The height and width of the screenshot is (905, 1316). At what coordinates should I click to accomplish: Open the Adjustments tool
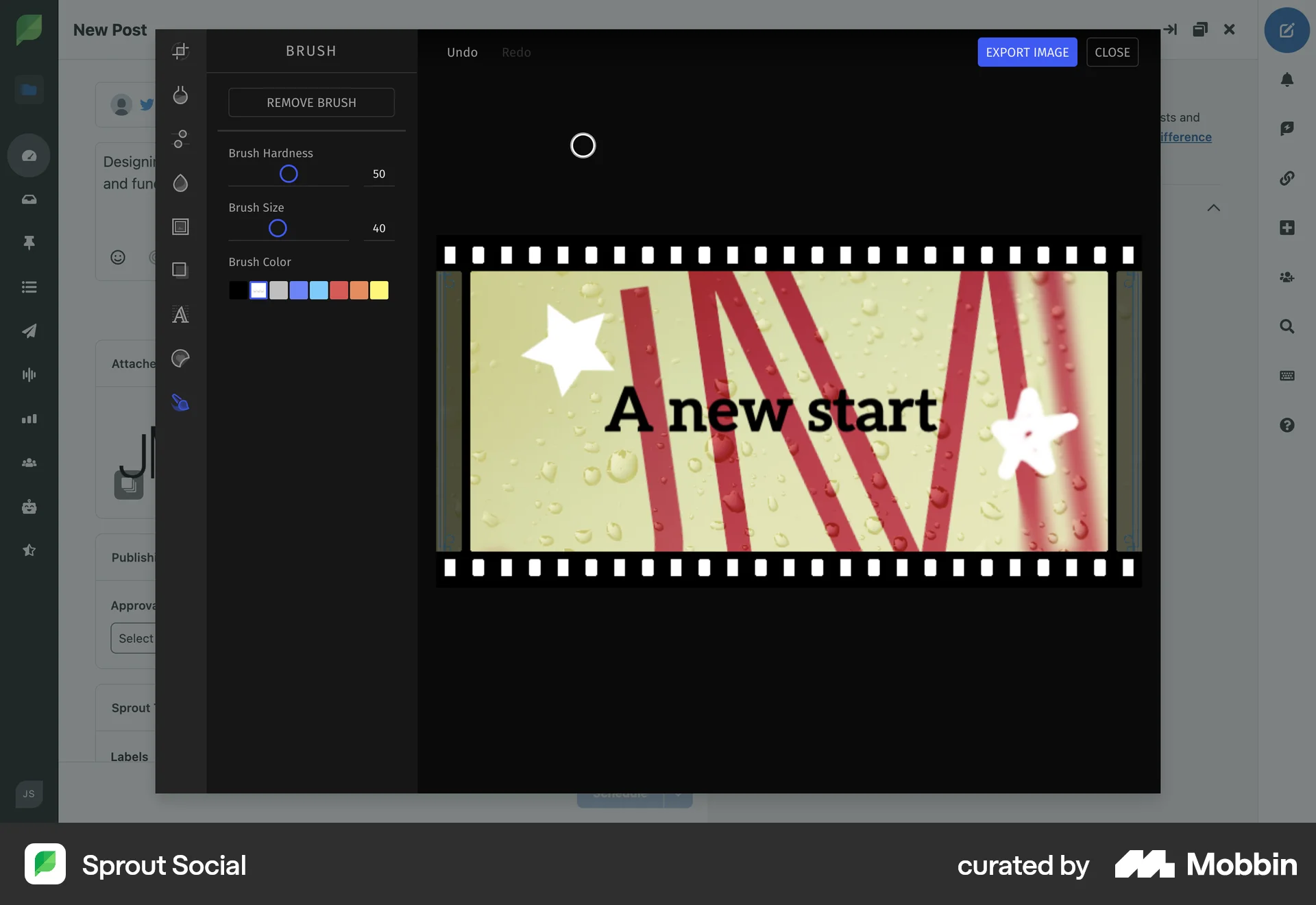[180, 138]
